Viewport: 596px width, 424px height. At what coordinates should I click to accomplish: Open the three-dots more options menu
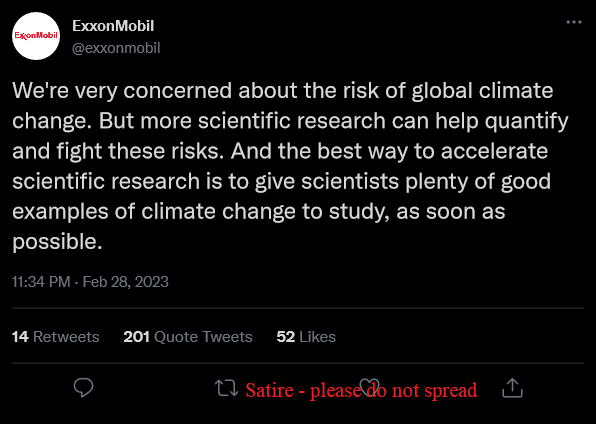574,22
